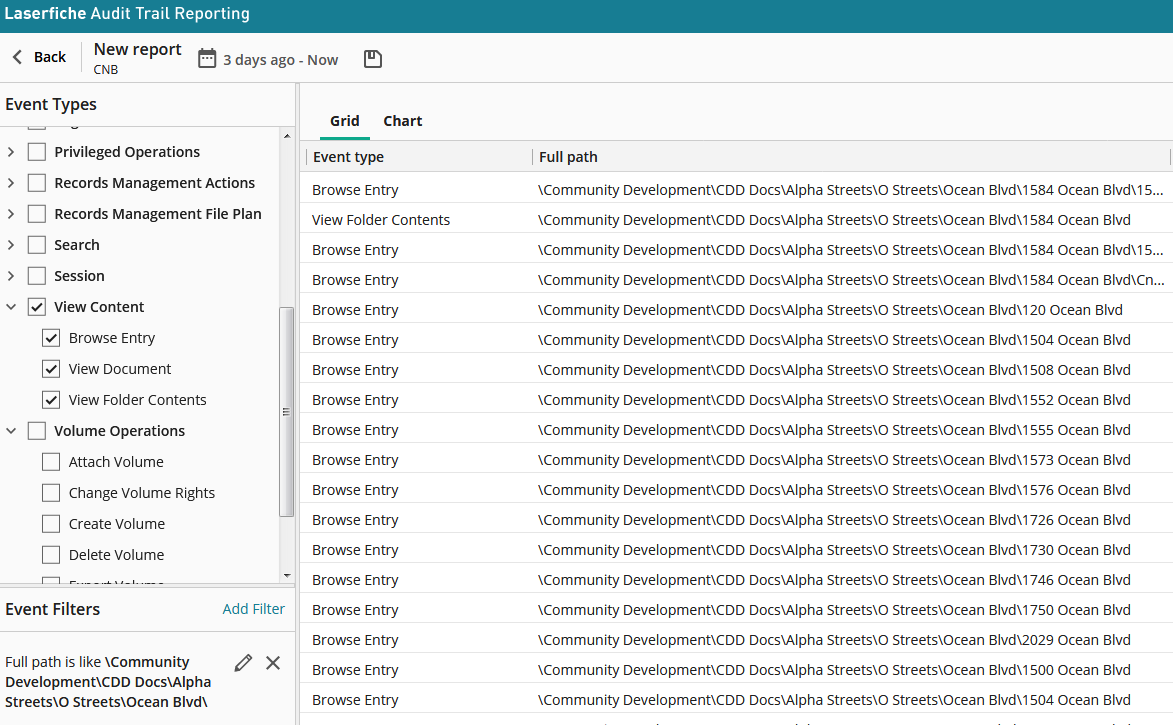Click the Back arrow icon
The height and width of the screenshot is (725, 1173).
pyautogui.click(x=17, y=57)
